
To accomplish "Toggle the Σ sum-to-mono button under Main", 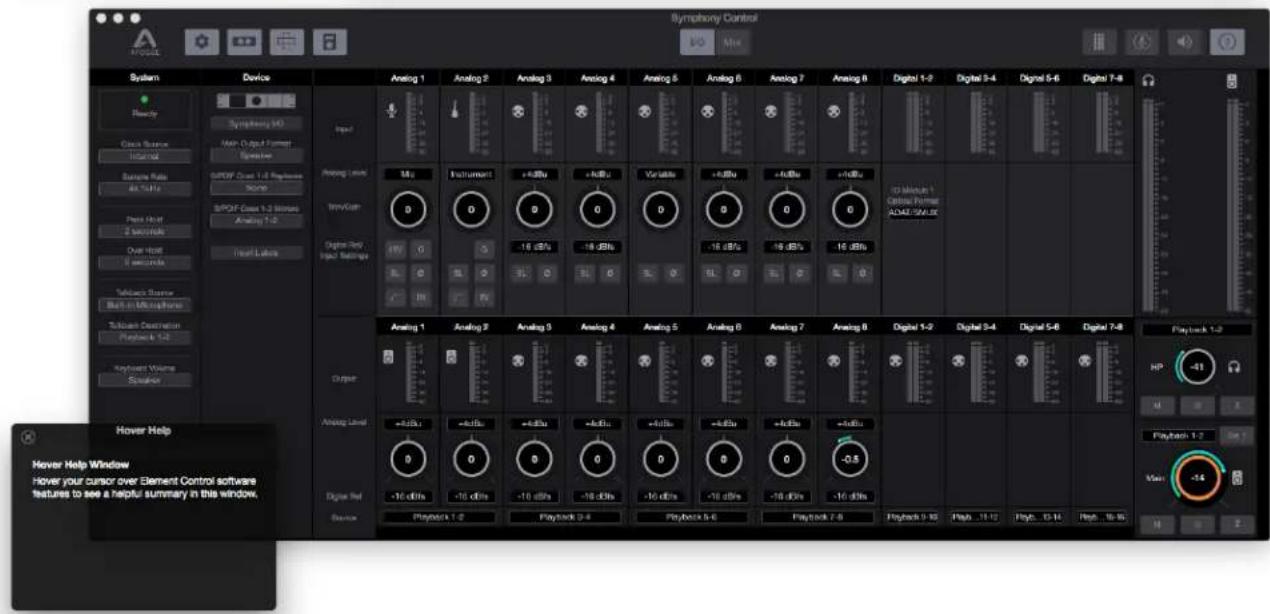I will [1238, 523].
